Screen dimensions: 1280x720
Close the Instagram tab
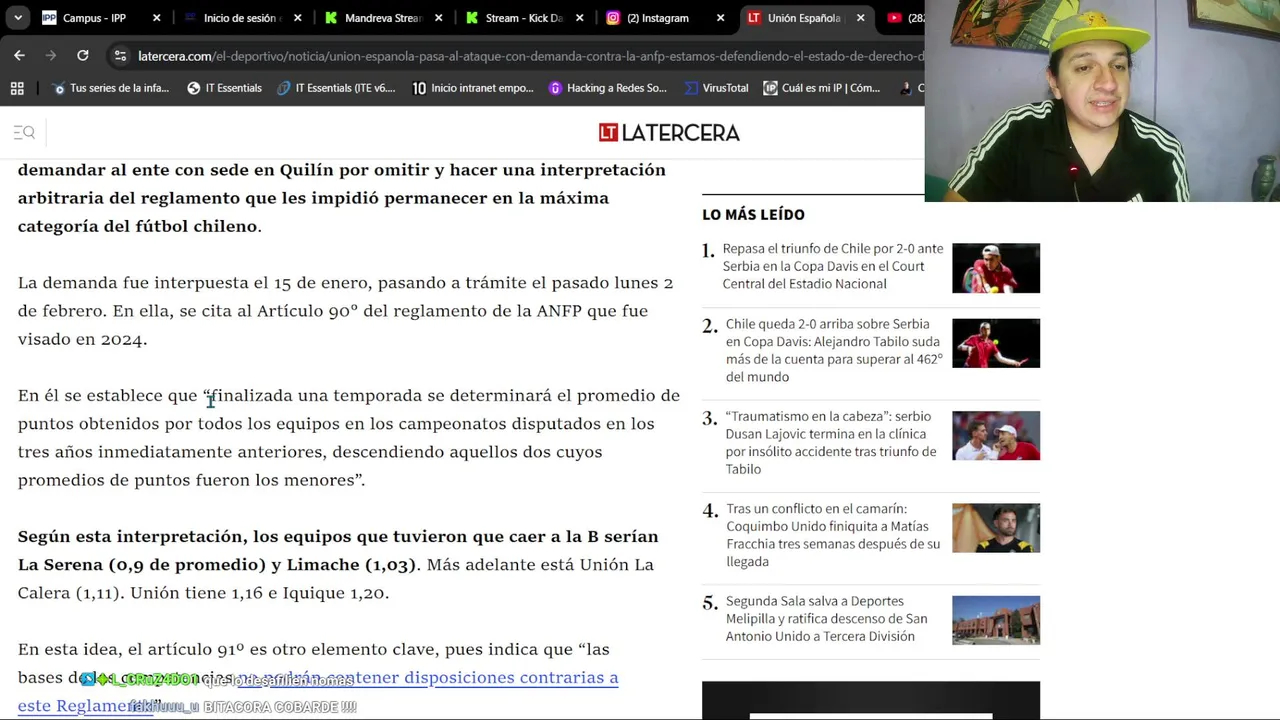[720, 18]
